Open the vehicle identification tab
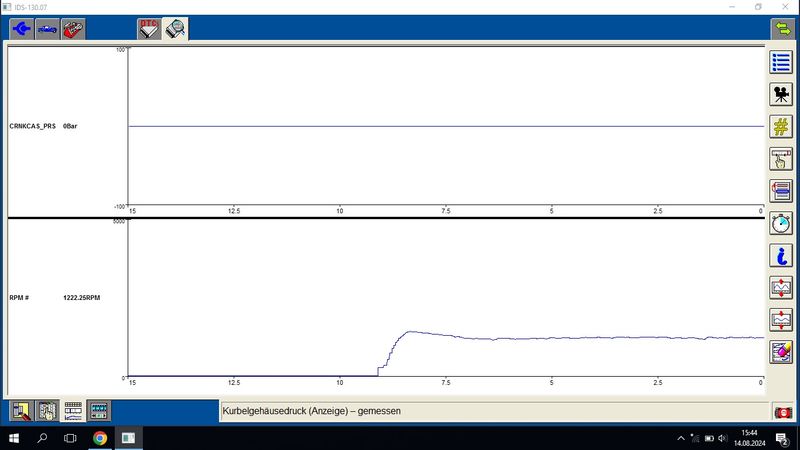Viewport: 800px width, 450px height. tap(47, 29)
